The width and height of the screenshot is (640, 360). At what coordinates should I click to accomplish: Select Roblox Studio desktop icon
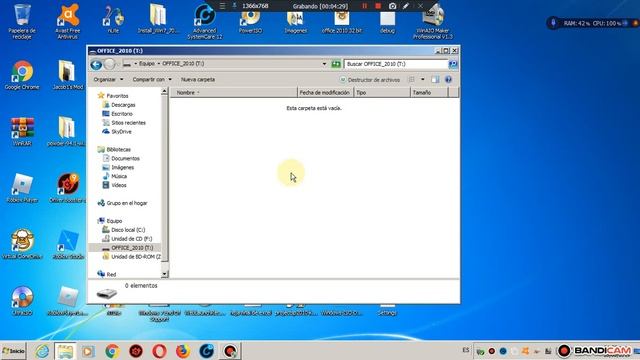click(x=68, y=244)
